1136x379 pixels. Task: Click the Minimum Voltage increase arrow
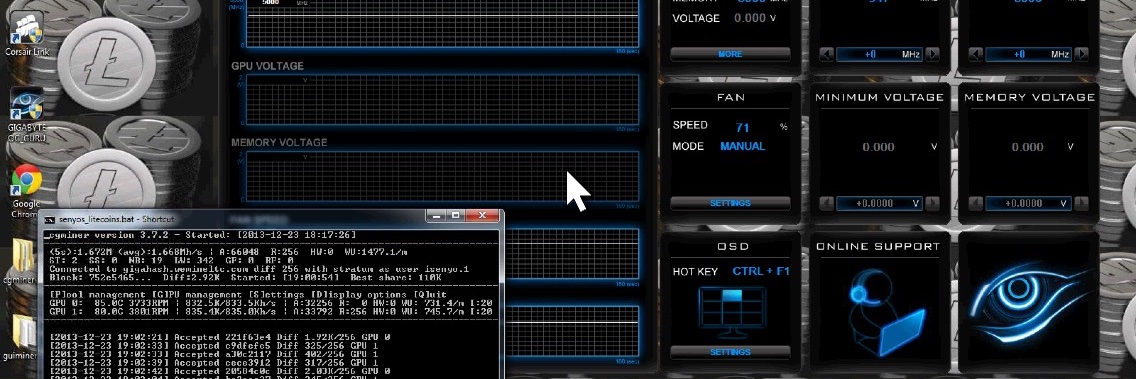coord(932,204)
